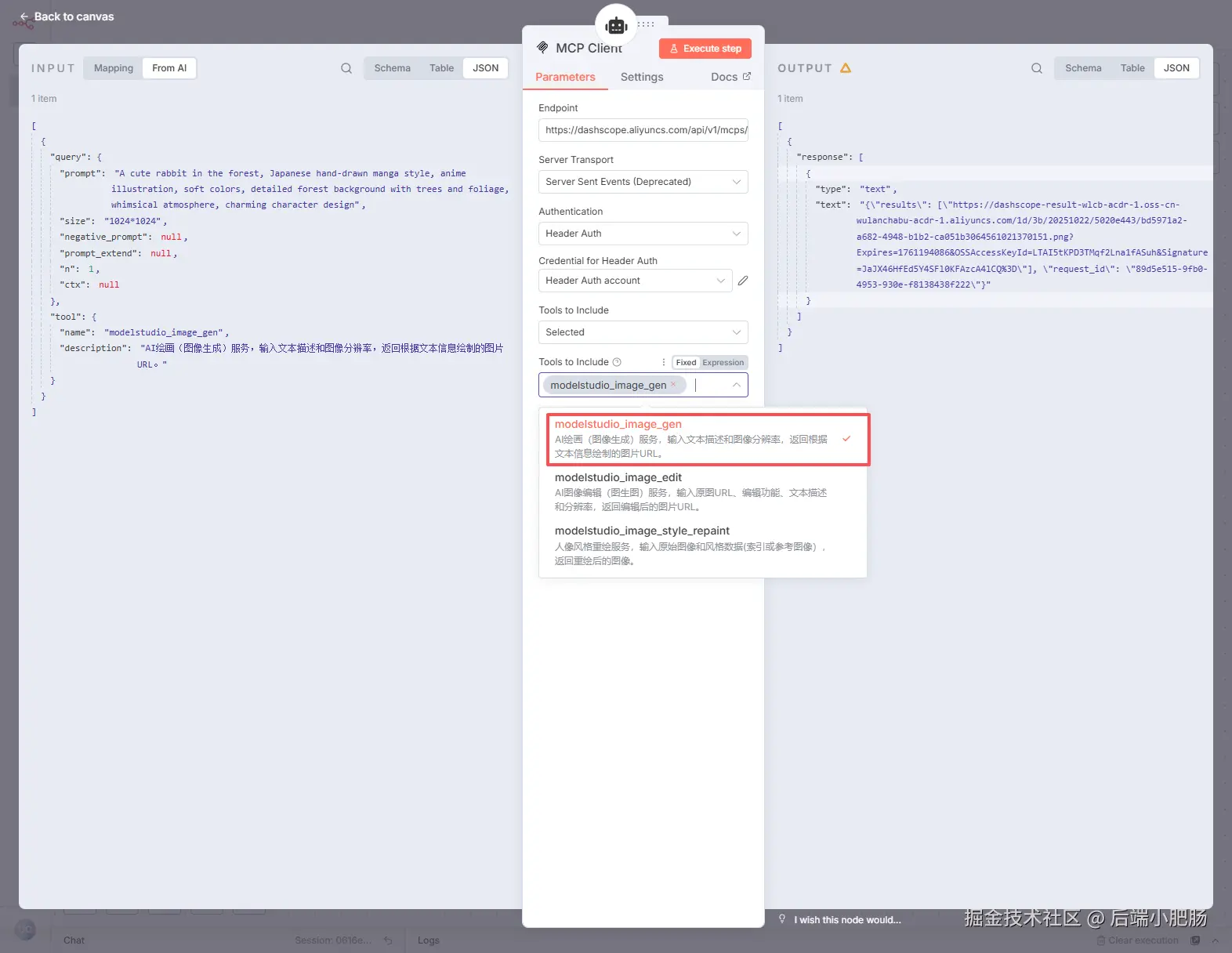Viewport: 1232px width, 953px height.
Task: Click the input '1 item' count label
Action: pos(44,99)
